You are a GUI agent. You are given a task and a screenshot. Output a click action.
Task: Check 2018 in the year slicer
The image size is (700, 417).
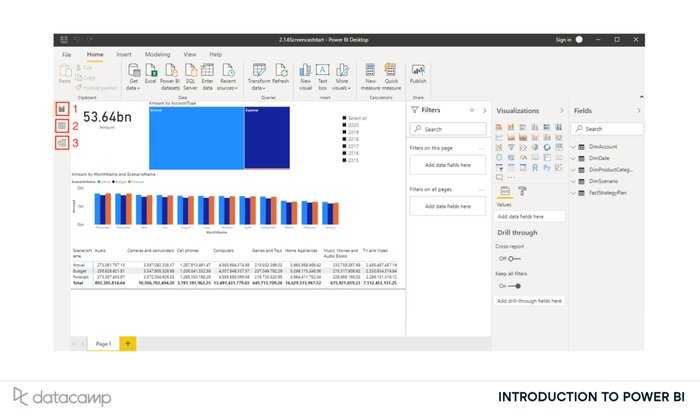pyautogui.click(x=344, y=139)
